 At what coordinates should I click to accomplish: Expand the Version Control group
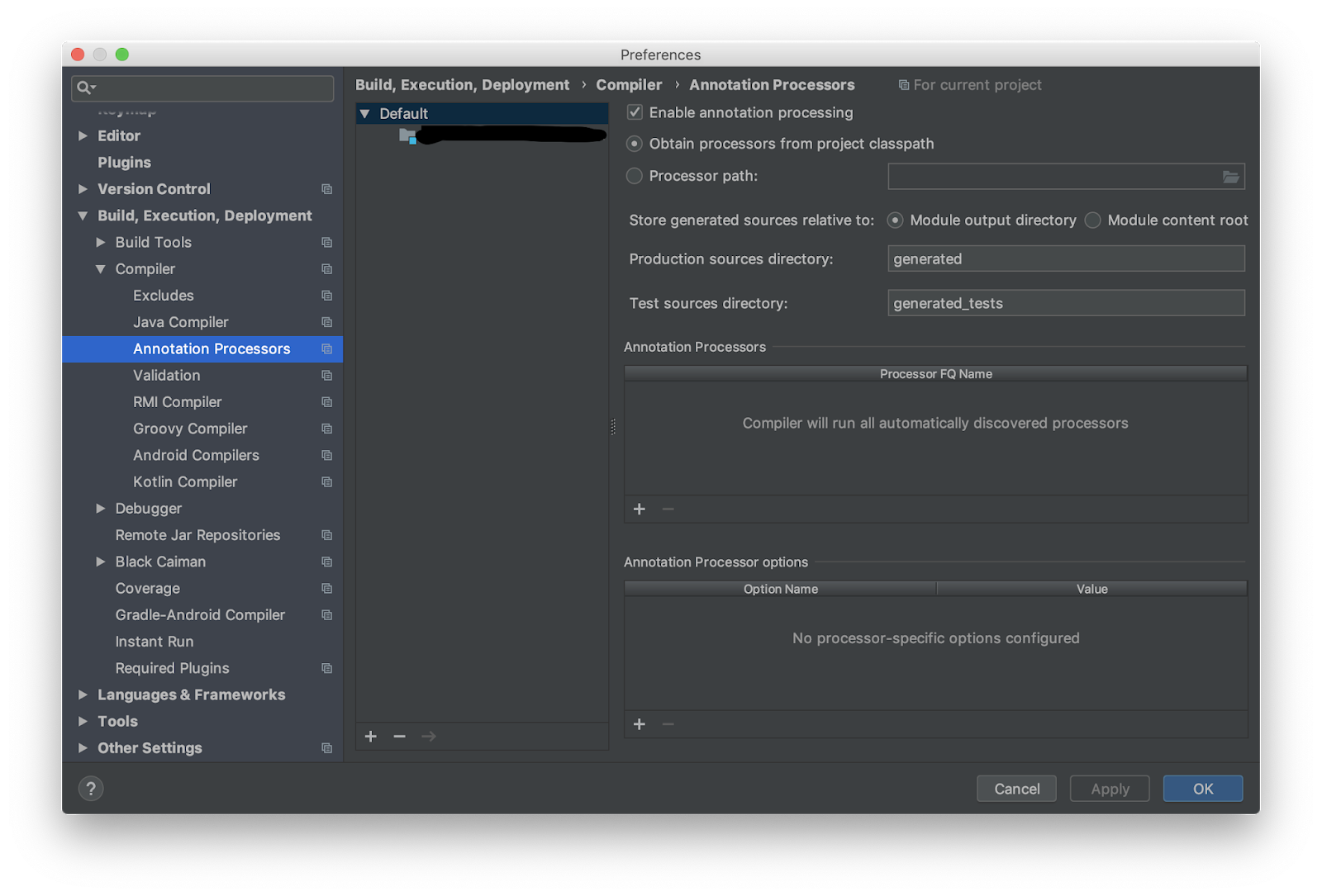(83, 189)
